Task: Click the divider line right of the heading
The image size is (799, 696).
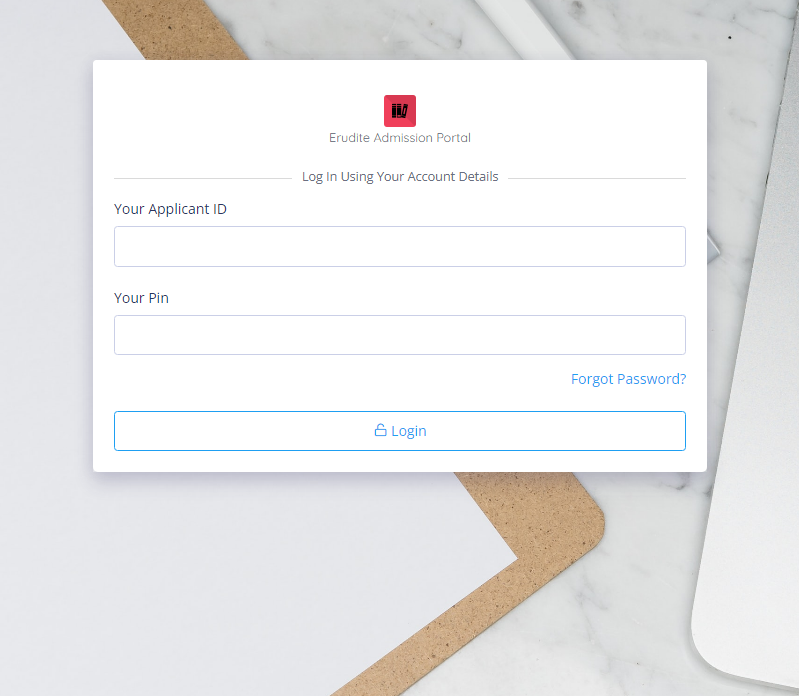Action: [x=597, y=178]
